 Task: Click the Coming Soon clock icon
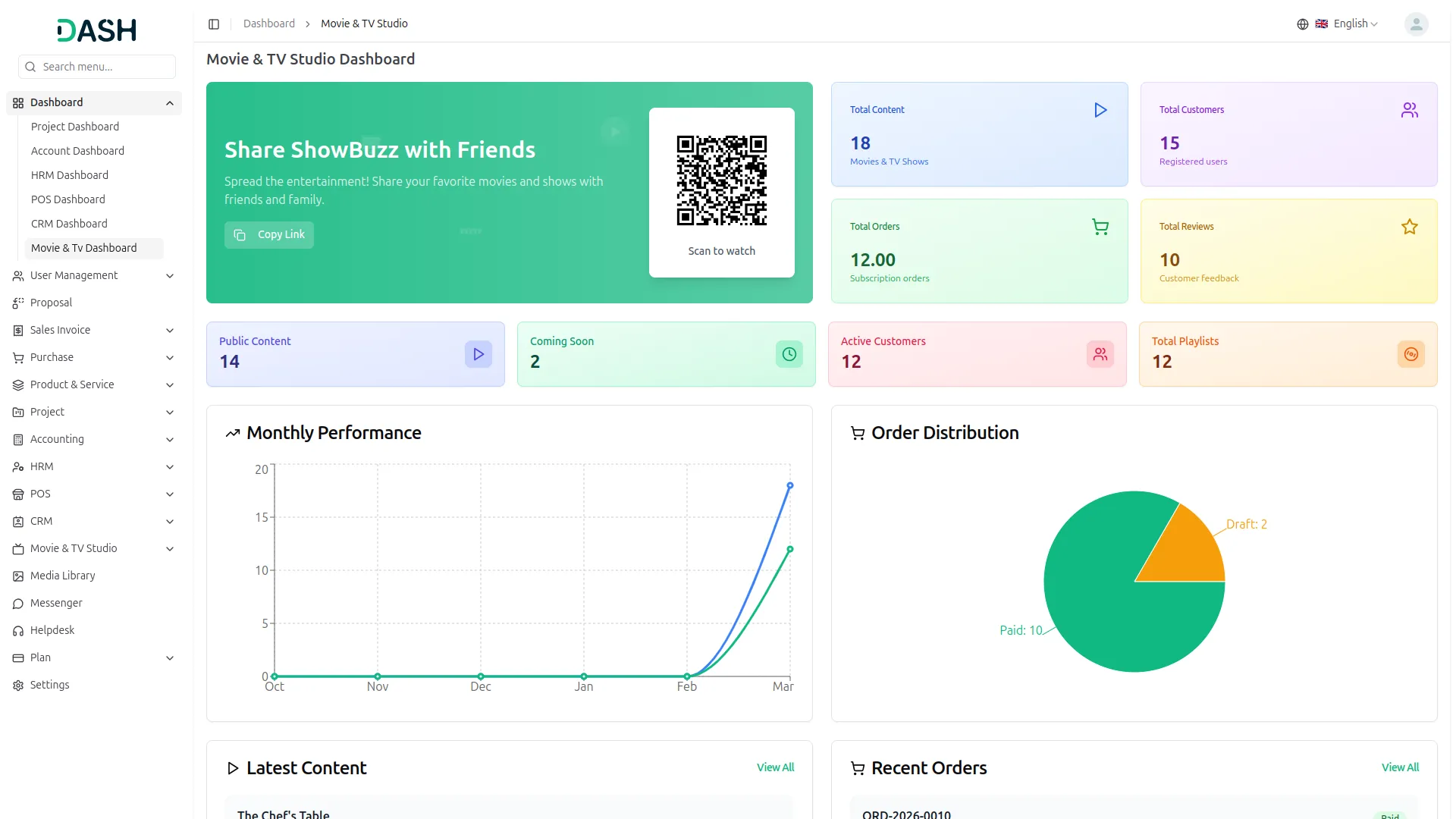[789, 354]
